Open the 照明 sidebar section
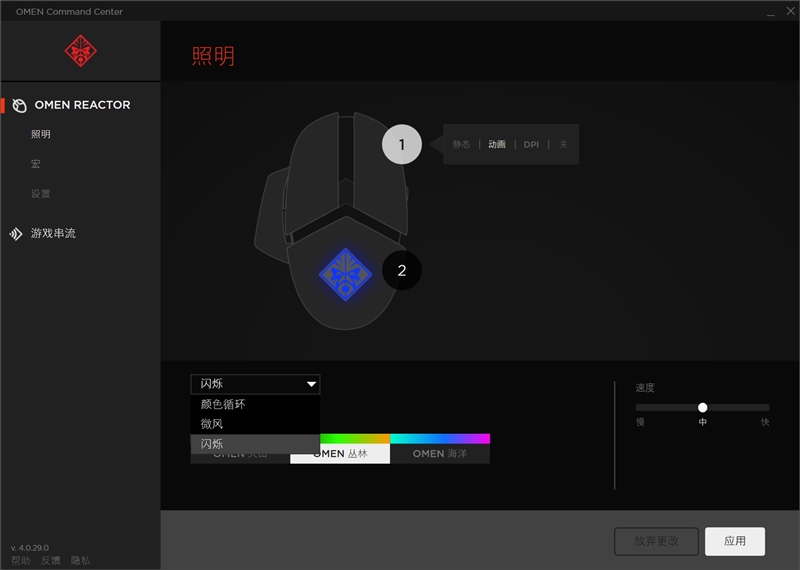The height and width of the screenshot is (570, 800). 41,134
